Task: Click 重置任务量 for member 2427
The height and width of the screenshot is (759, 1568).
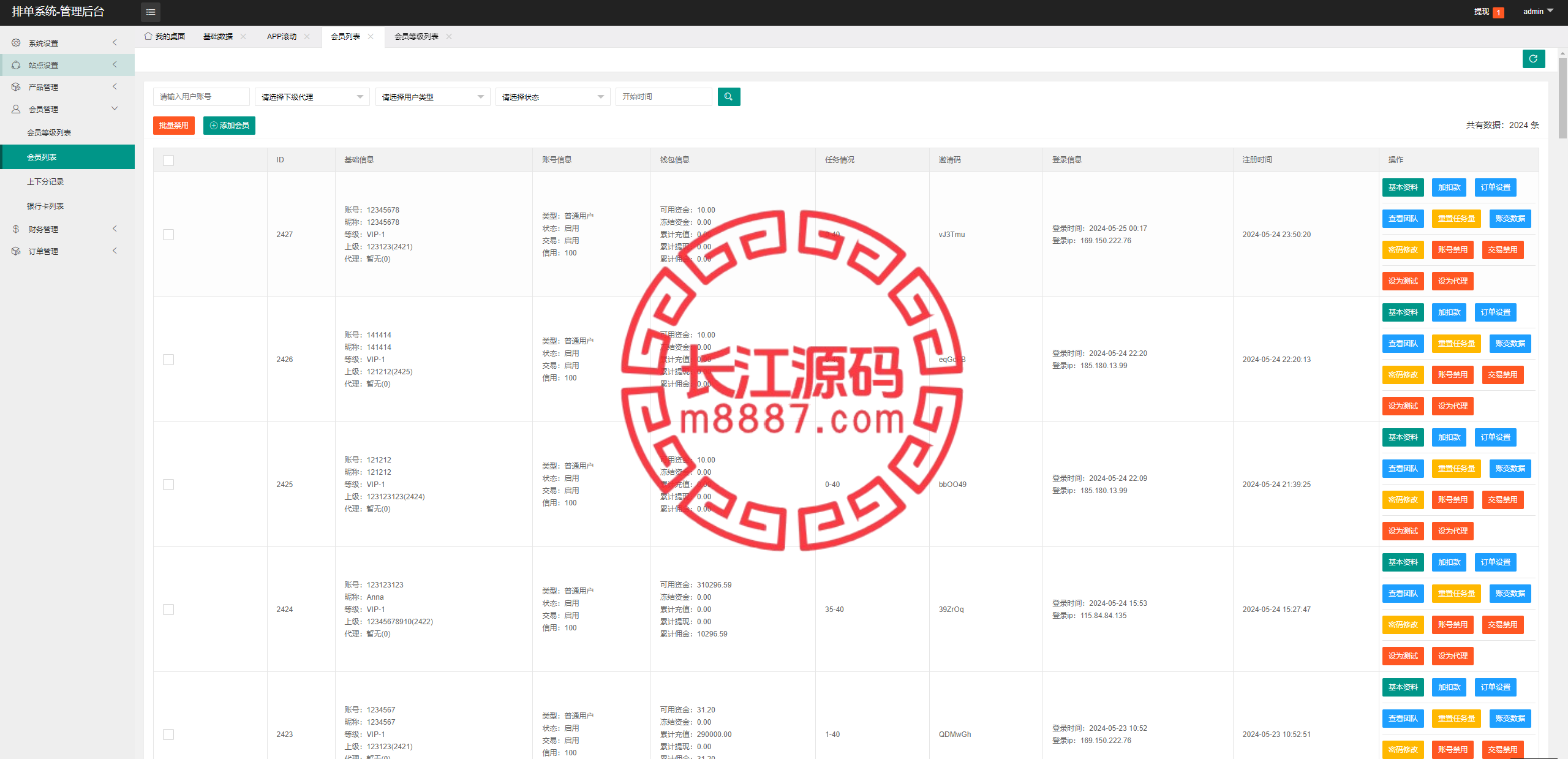Action: [1457, 219]
